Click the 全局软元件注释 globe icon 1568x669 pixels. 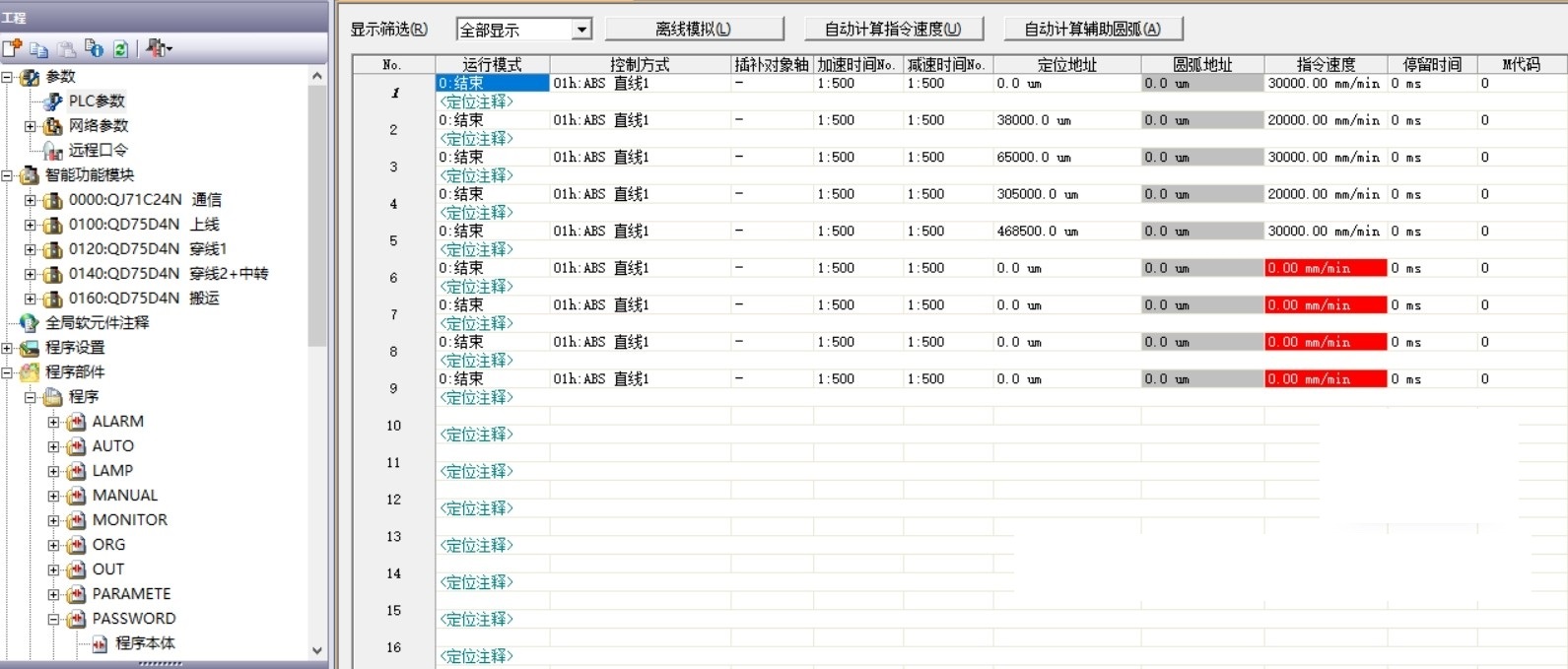[30, 323]
